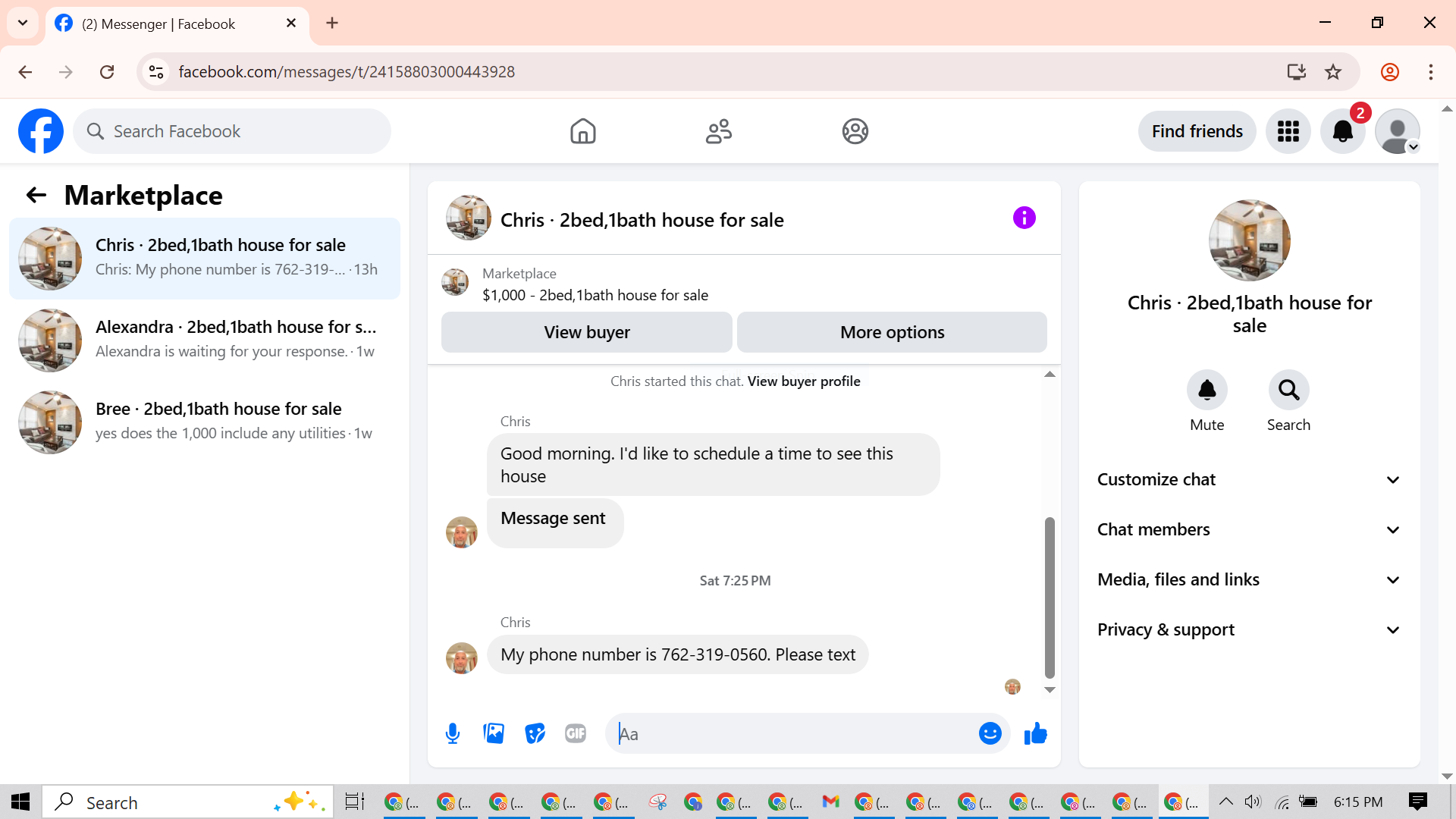Screen dimensions: 1456x819
Task: Open the GIF picker
Action: pyautogui.click(x=576, y=733)
